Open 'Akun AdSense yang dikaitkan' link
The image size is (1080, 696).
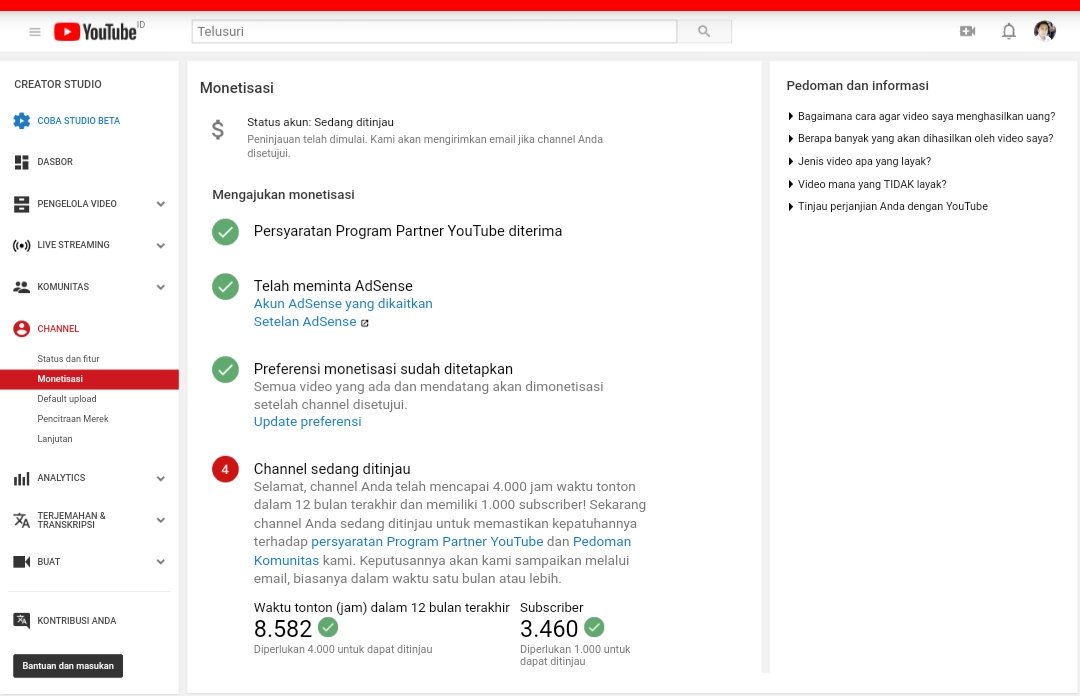pyautogui.click(x=343, y=304)
